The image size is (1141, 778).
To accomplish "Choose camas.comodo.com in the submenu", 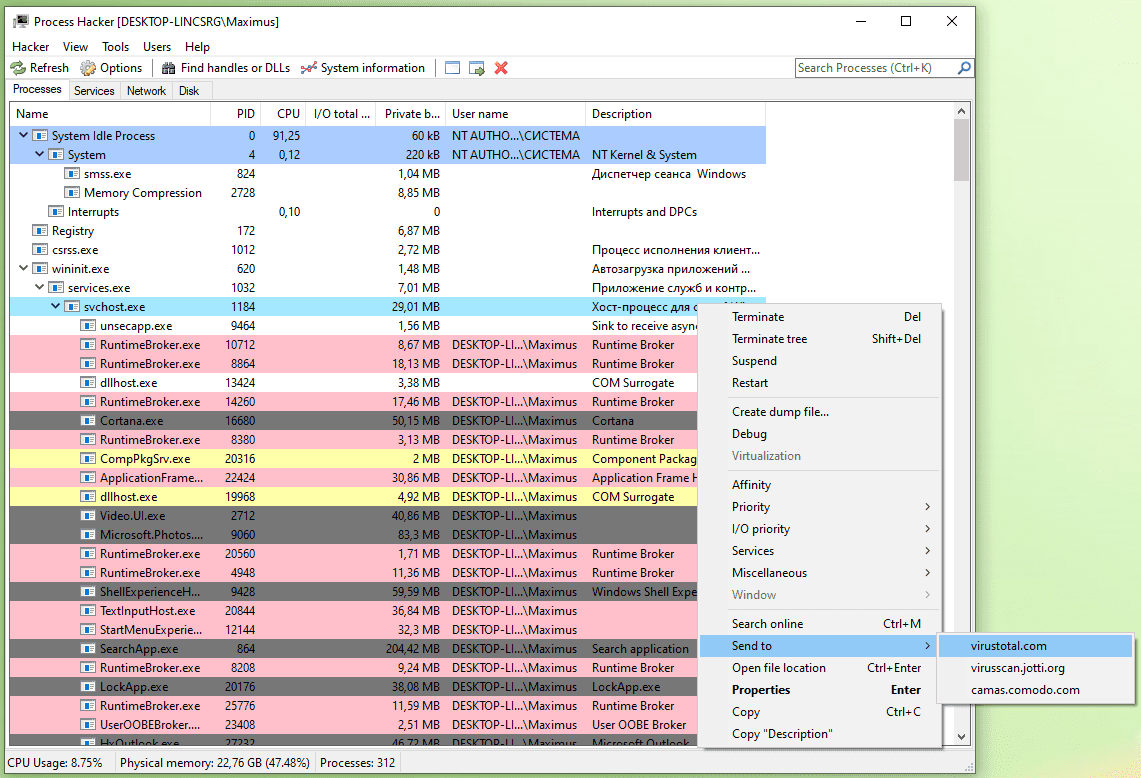I will [1035, 690].
